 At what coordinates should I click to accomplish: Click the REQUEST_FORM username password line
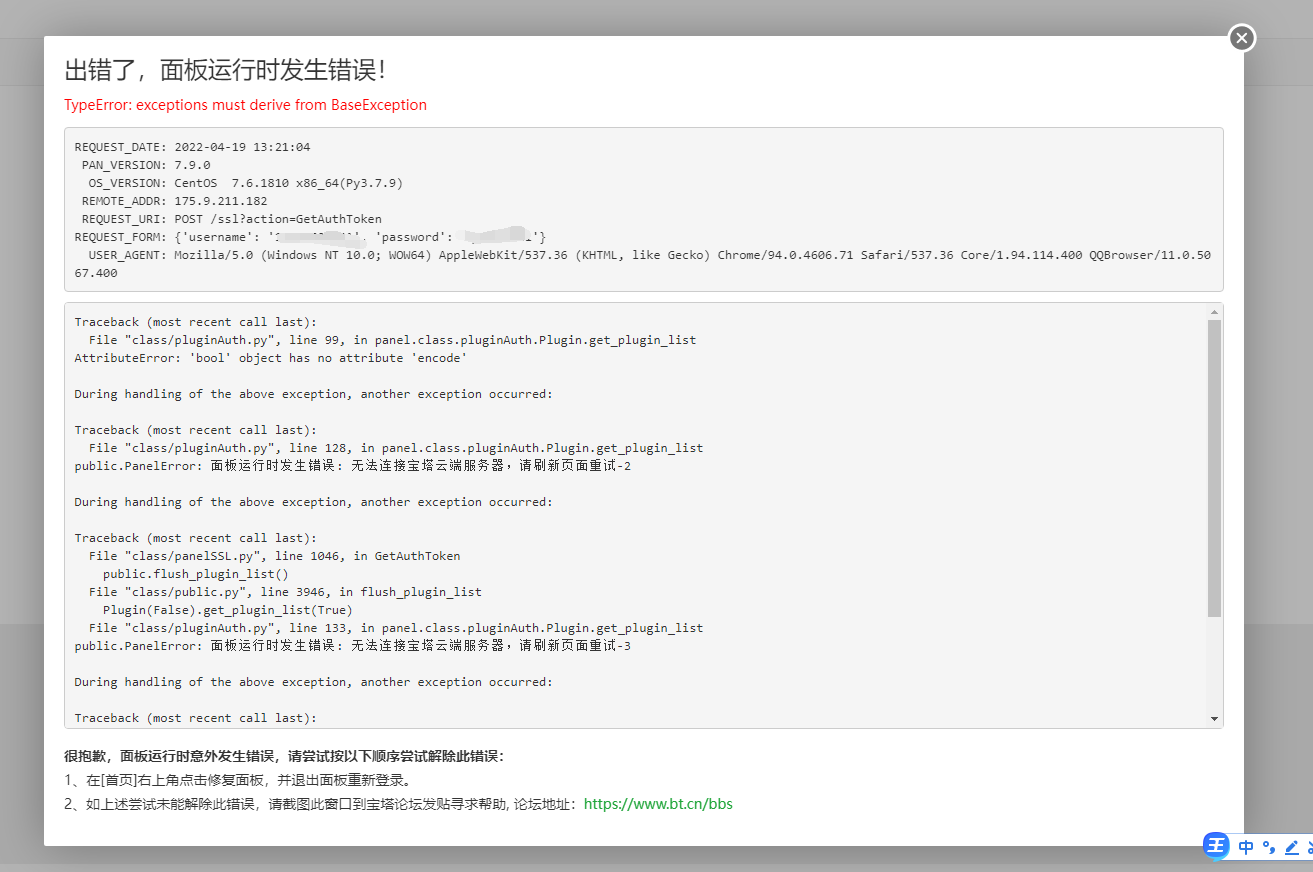tap(310, 237)
